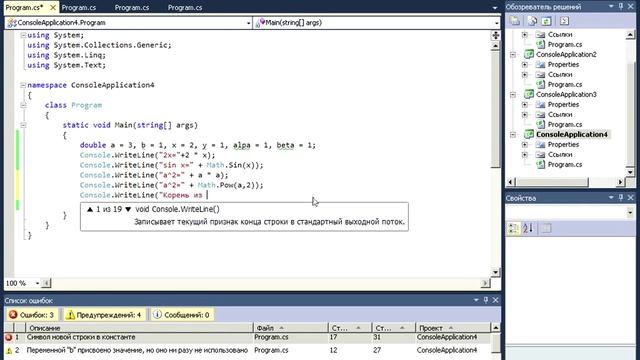Click the editor horizontal scroll right arrow
This screenshot has width=640, height=360.
tap(485, 283)
